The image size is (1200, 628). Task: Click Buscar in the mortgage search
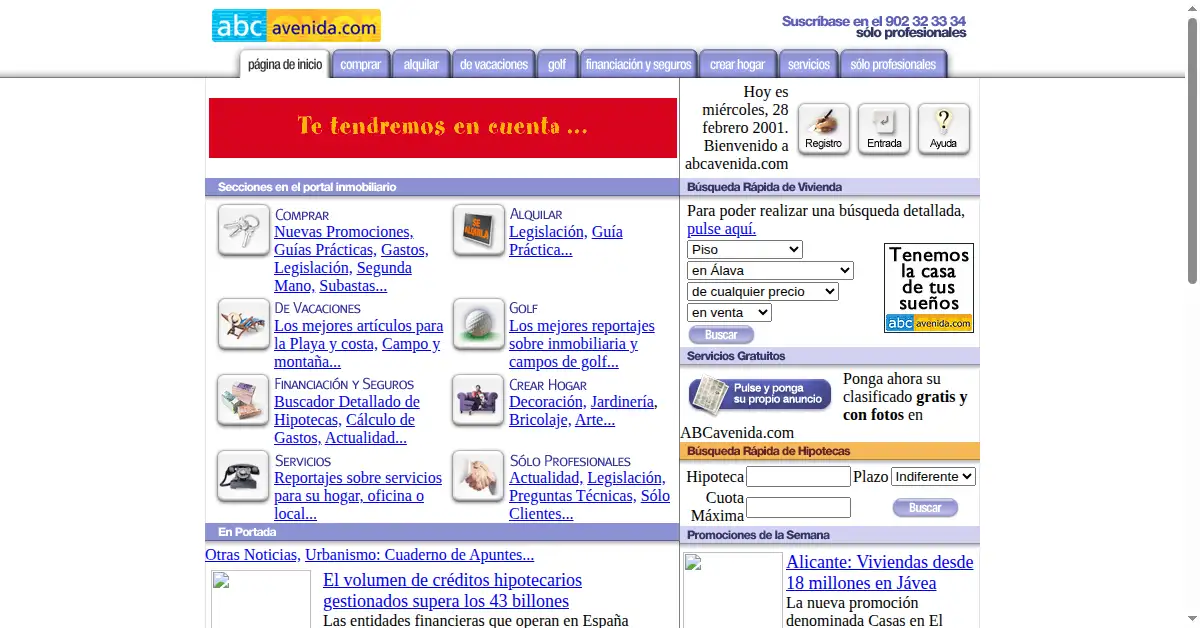click(x=925, y=508)
